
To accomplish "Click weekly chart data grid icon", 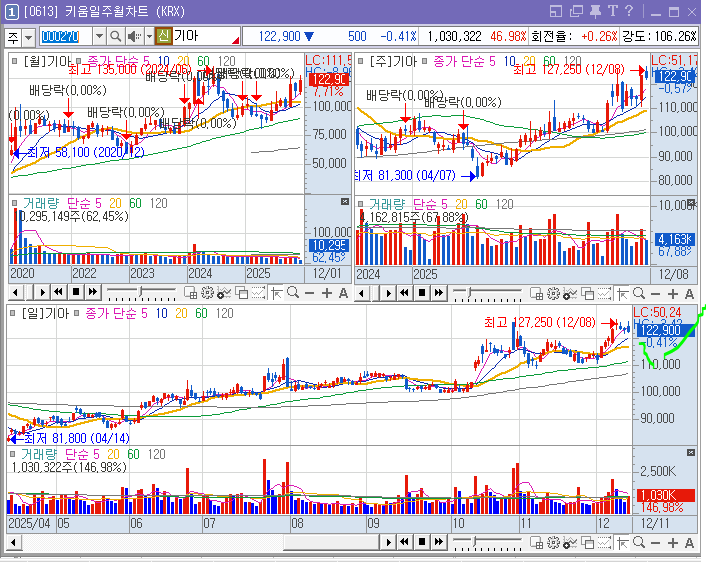I will click(x=537, y=294).
